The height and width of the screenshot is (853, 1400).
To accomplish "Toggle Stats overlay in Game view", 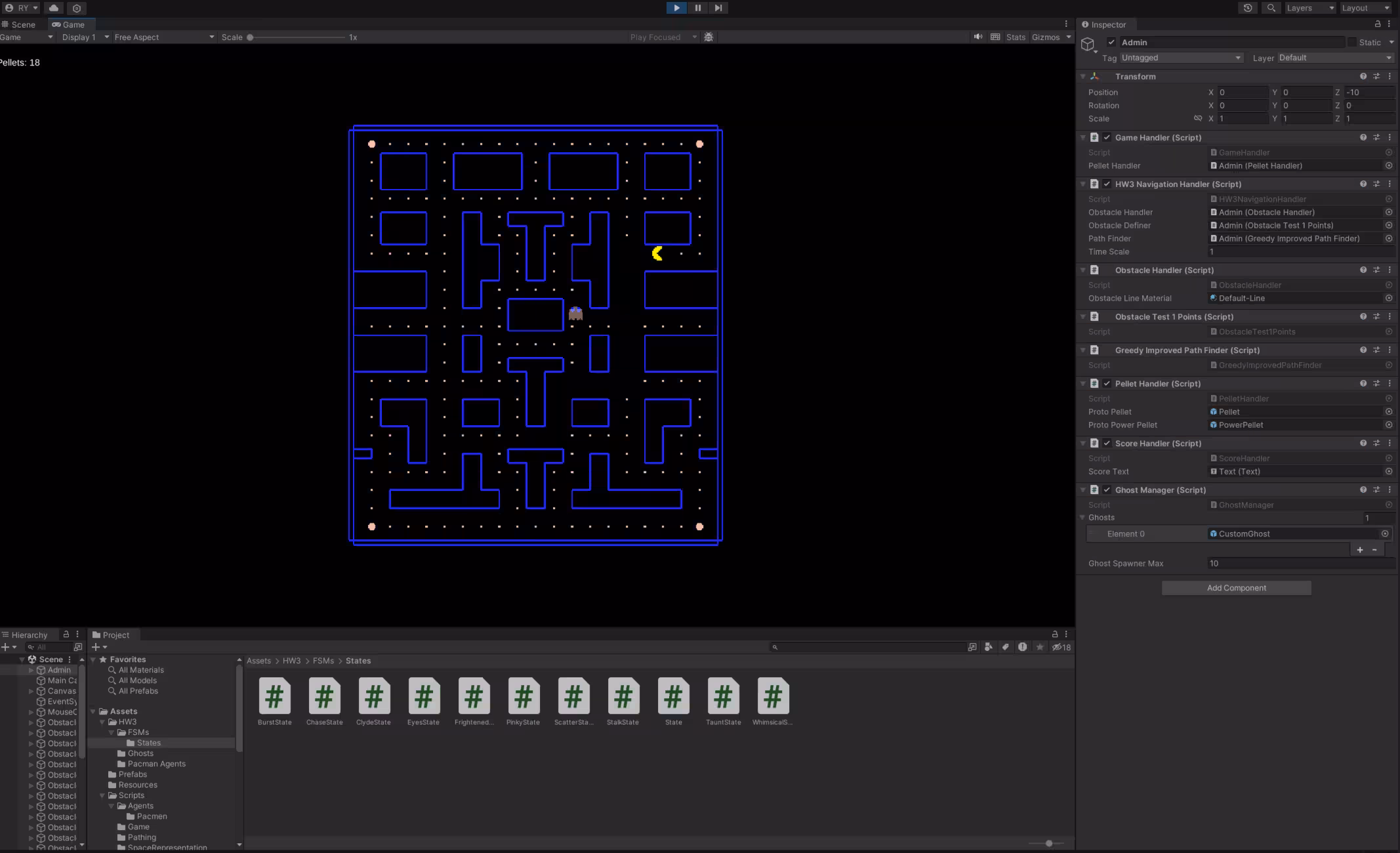I will [x=1016, y=37].
